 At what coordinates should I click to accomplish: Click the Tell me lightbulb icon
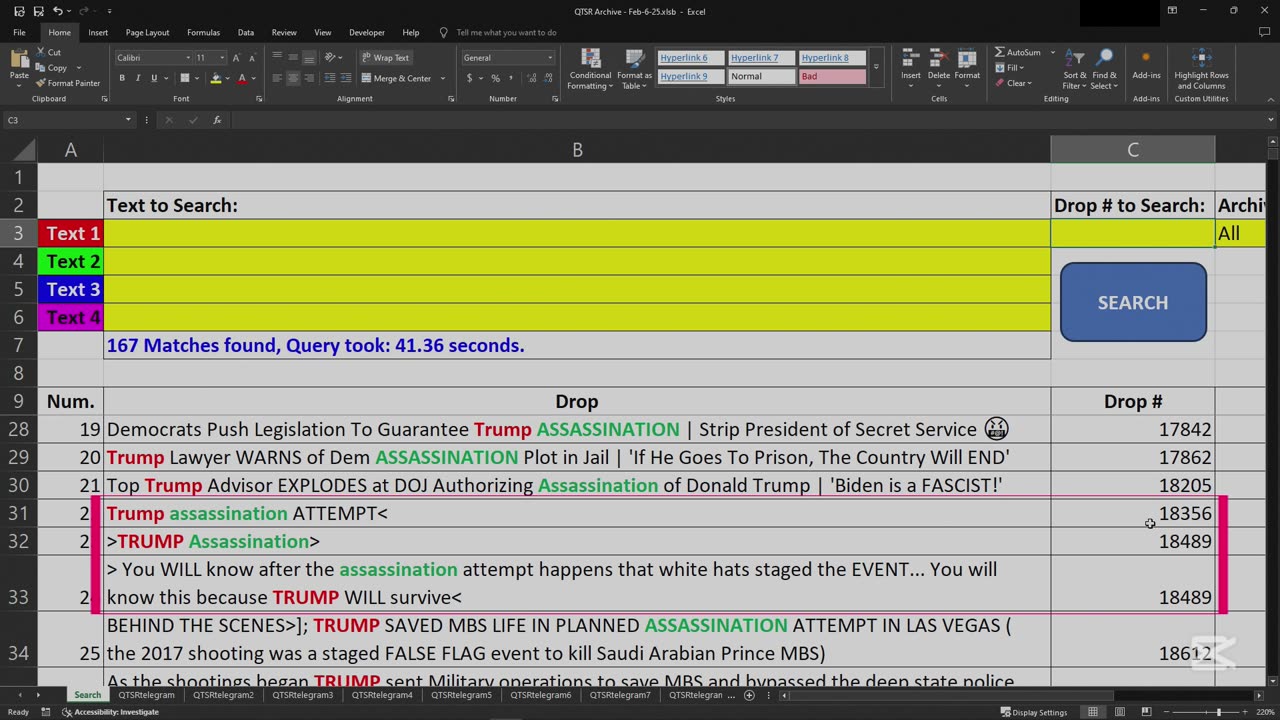444,32
